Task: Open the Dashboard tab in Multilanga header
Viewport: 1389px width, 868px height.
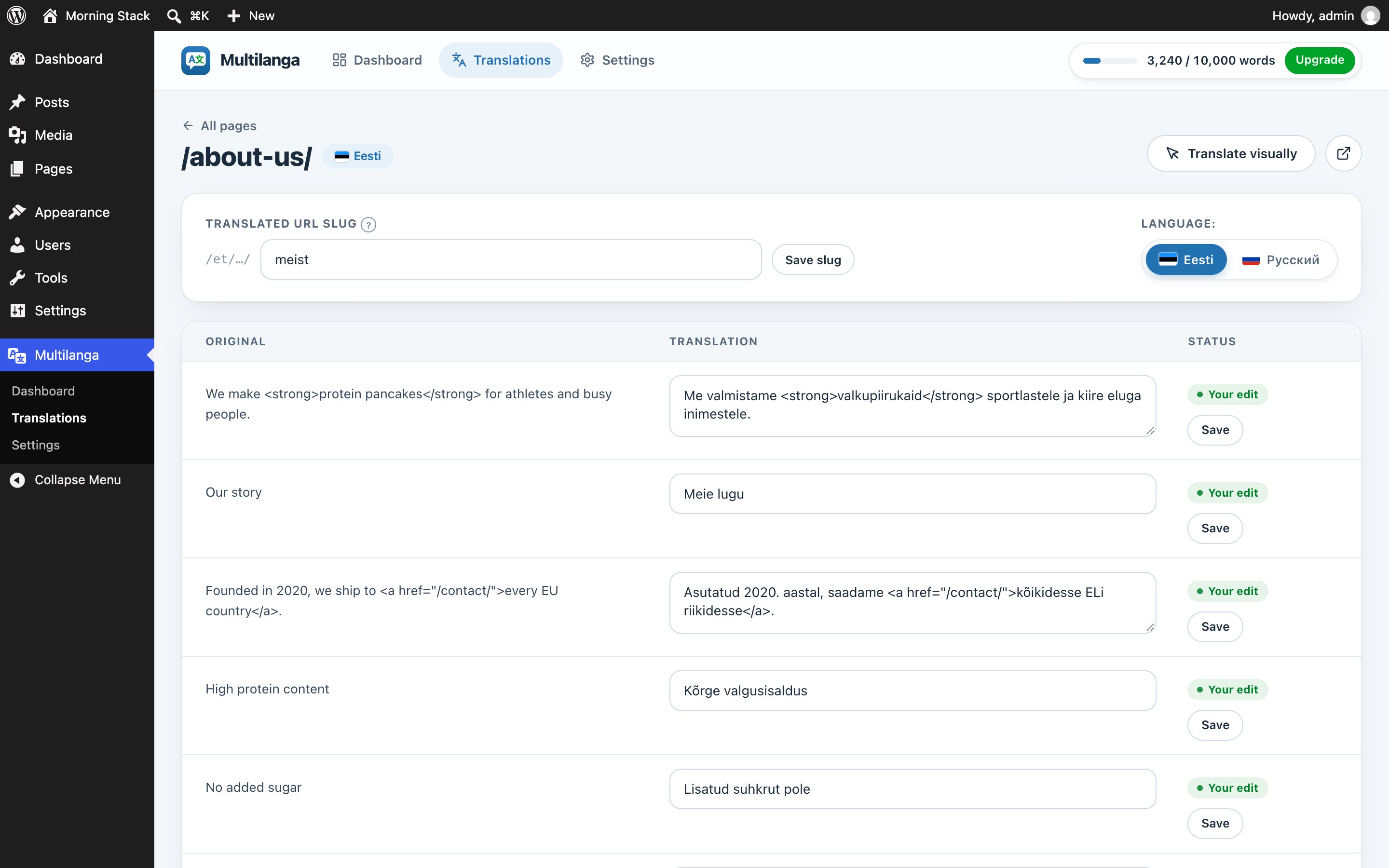Action: pos(377,60)
